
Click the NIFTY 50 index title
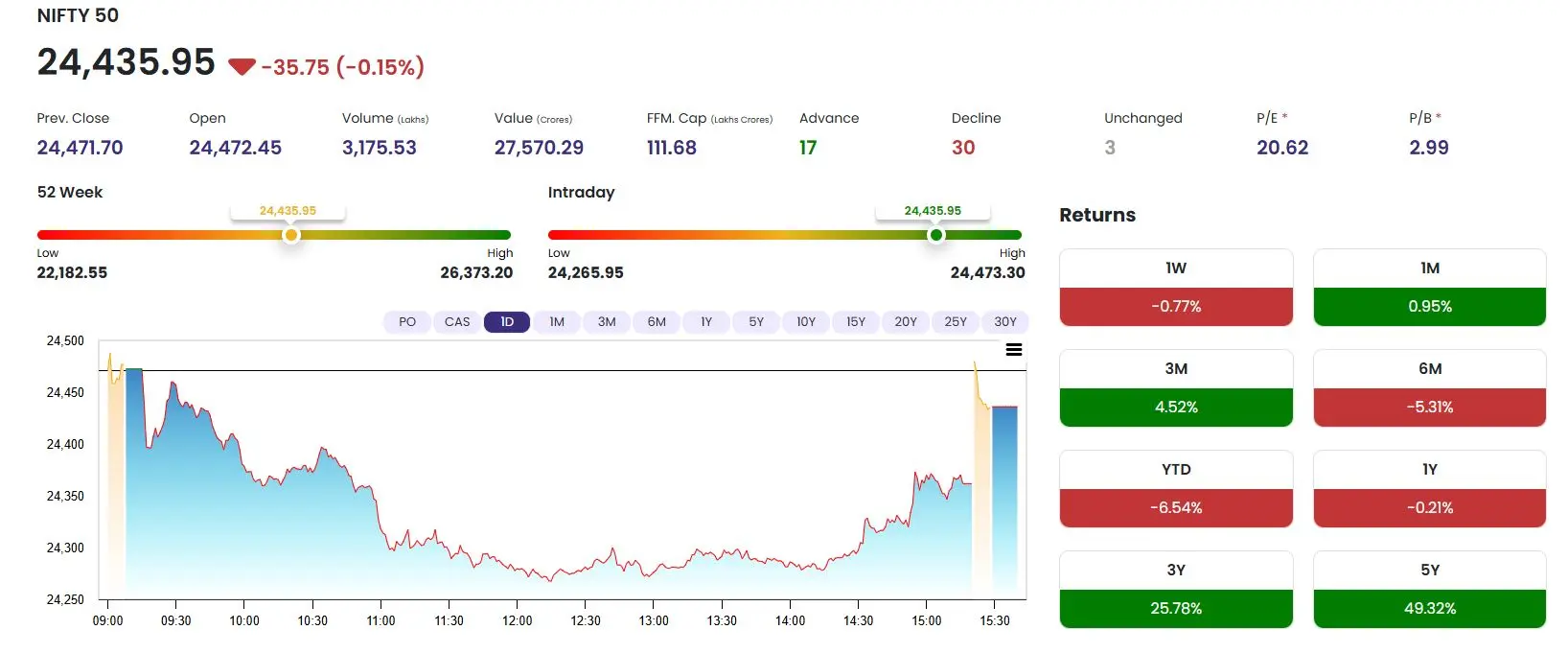click(x=78, y=15)
